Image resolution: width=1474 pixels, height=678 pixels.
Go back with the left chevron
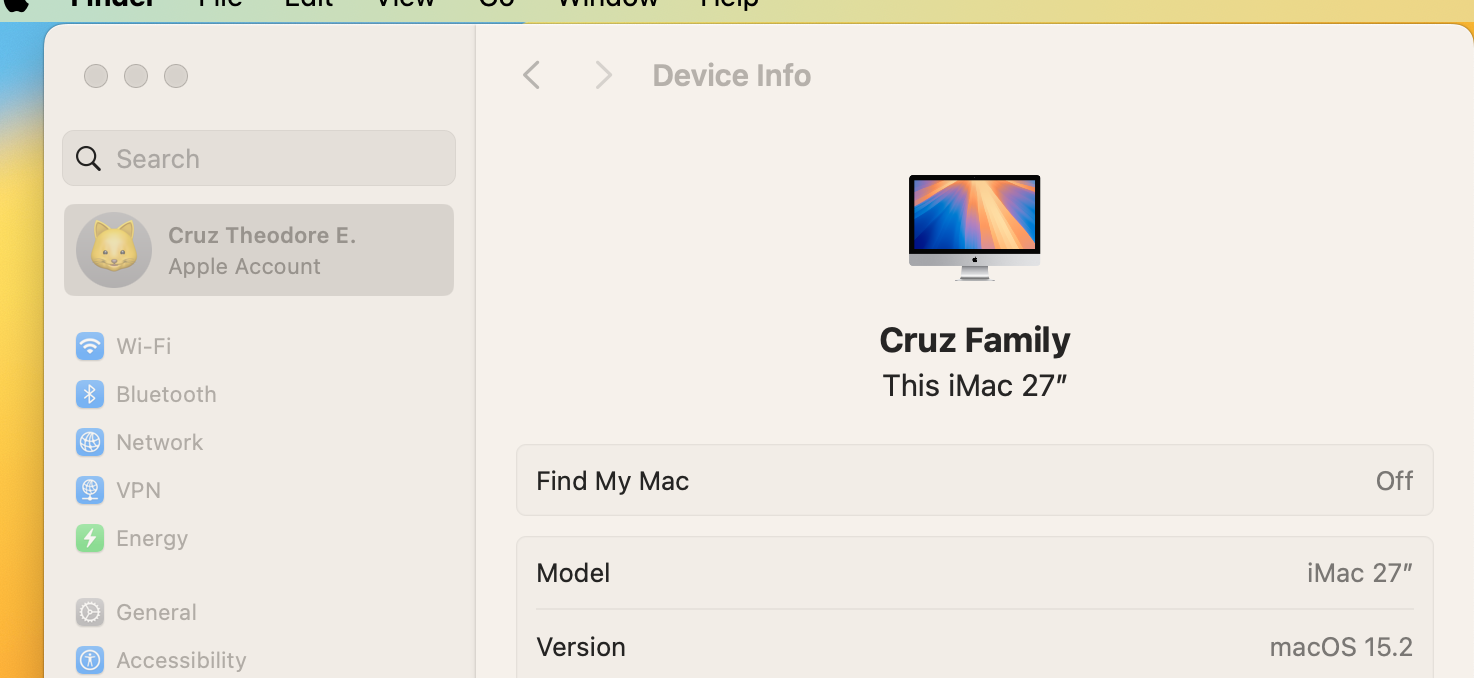532,75
